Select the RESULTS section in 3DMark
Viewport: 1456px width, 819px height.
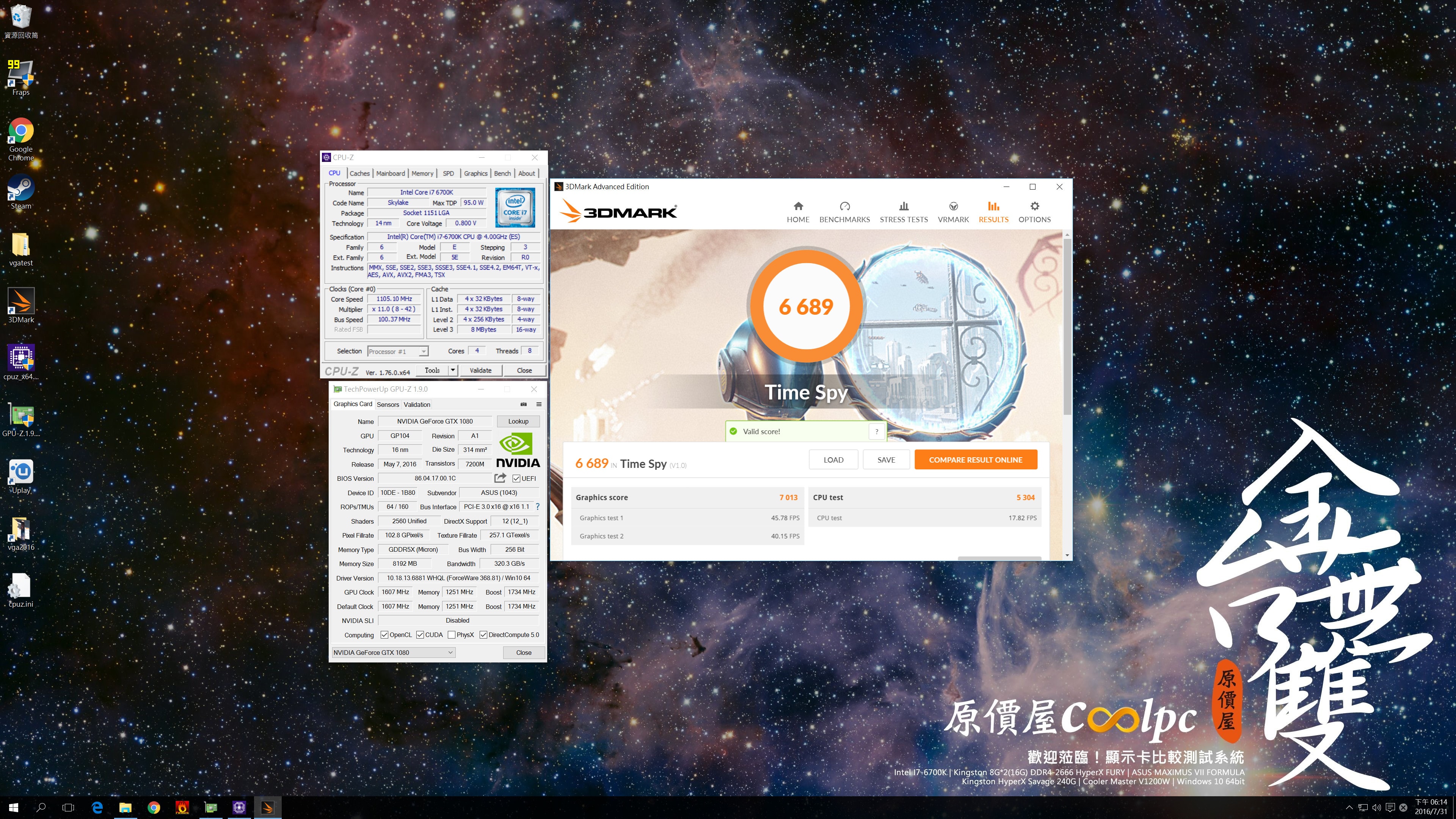(993, 212)
